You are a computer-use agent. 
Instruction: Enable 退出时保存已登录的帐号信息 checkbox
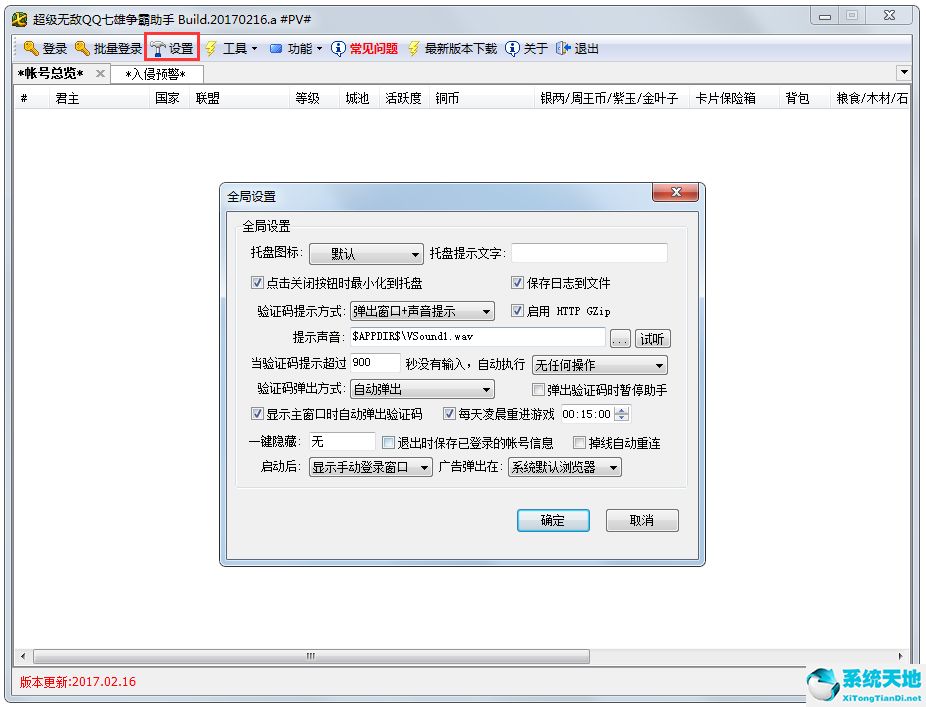(x=388, y=442)
